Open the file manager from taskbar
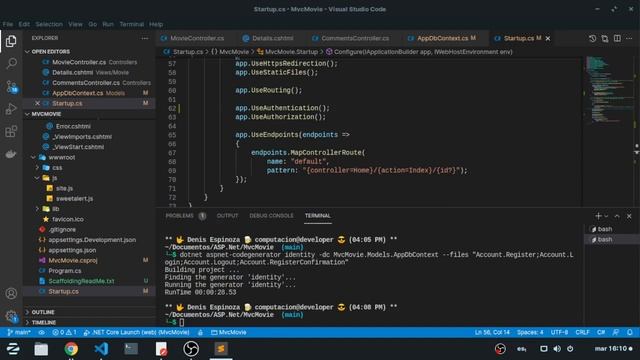The image size is (640, 360). coord(41,349)
